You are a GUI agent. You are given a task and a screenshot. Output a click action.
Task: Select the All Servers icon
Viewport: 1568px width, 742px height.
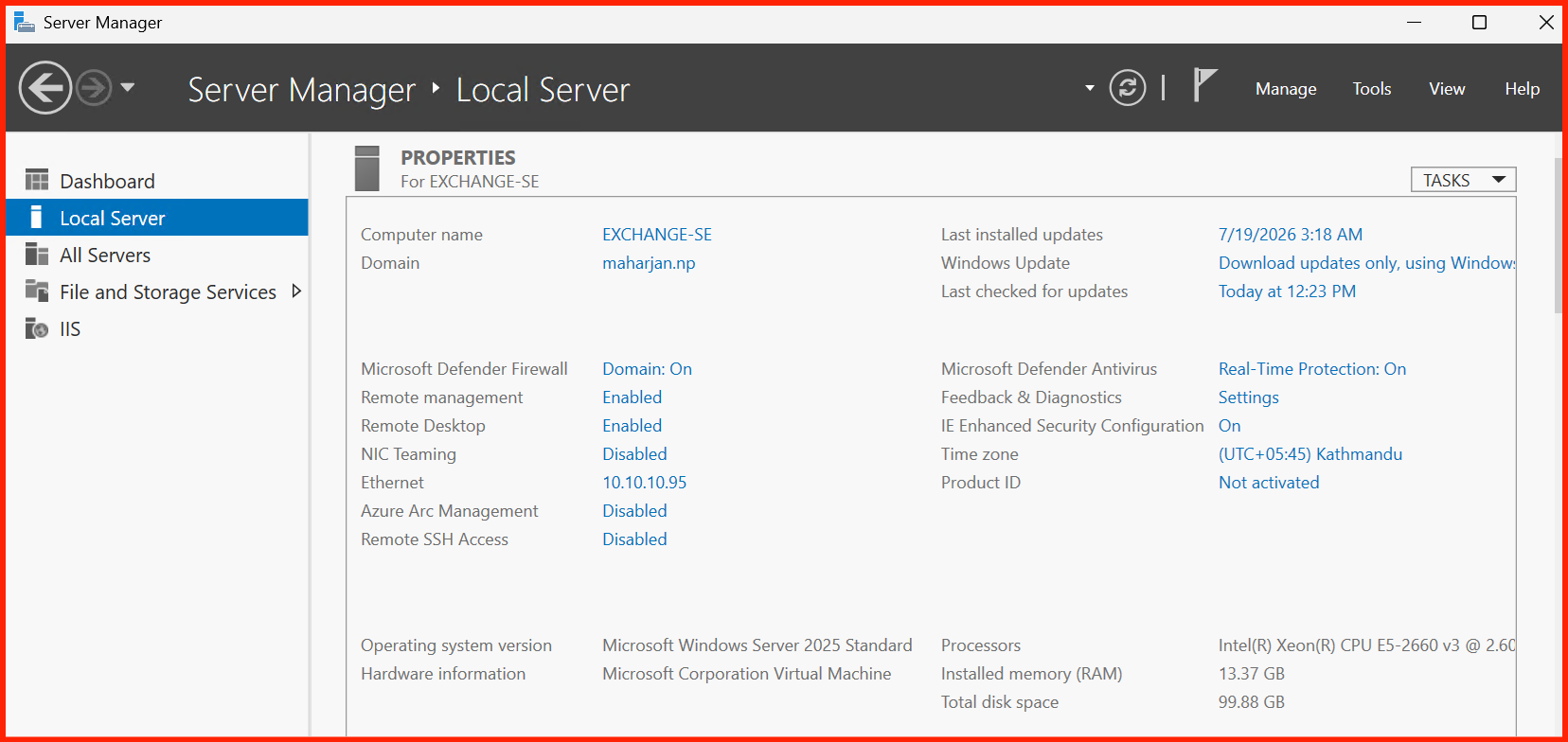(37, 254)
